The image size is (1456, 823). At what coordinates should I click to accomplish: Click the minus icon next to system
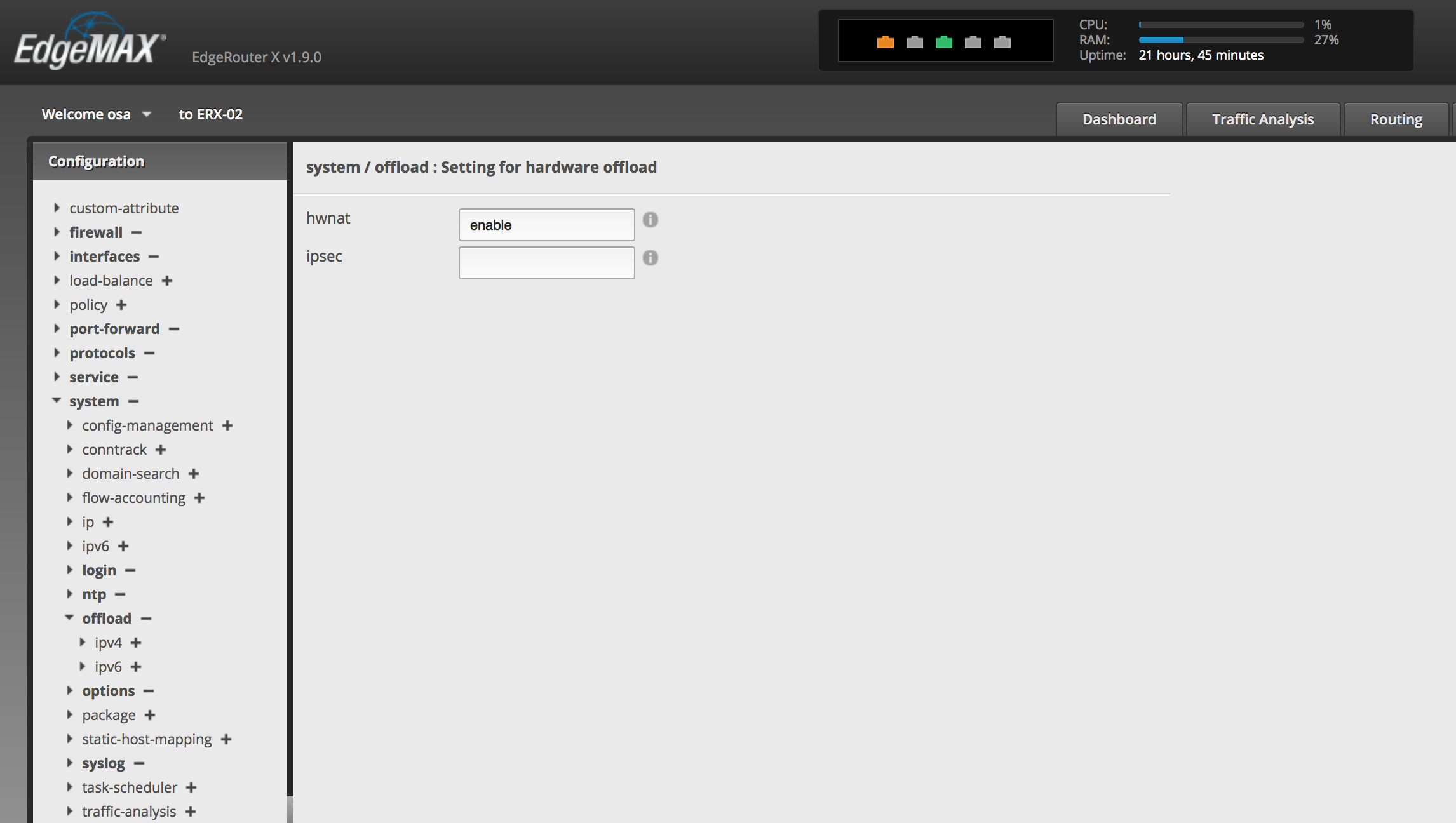[x=133, y=401]
